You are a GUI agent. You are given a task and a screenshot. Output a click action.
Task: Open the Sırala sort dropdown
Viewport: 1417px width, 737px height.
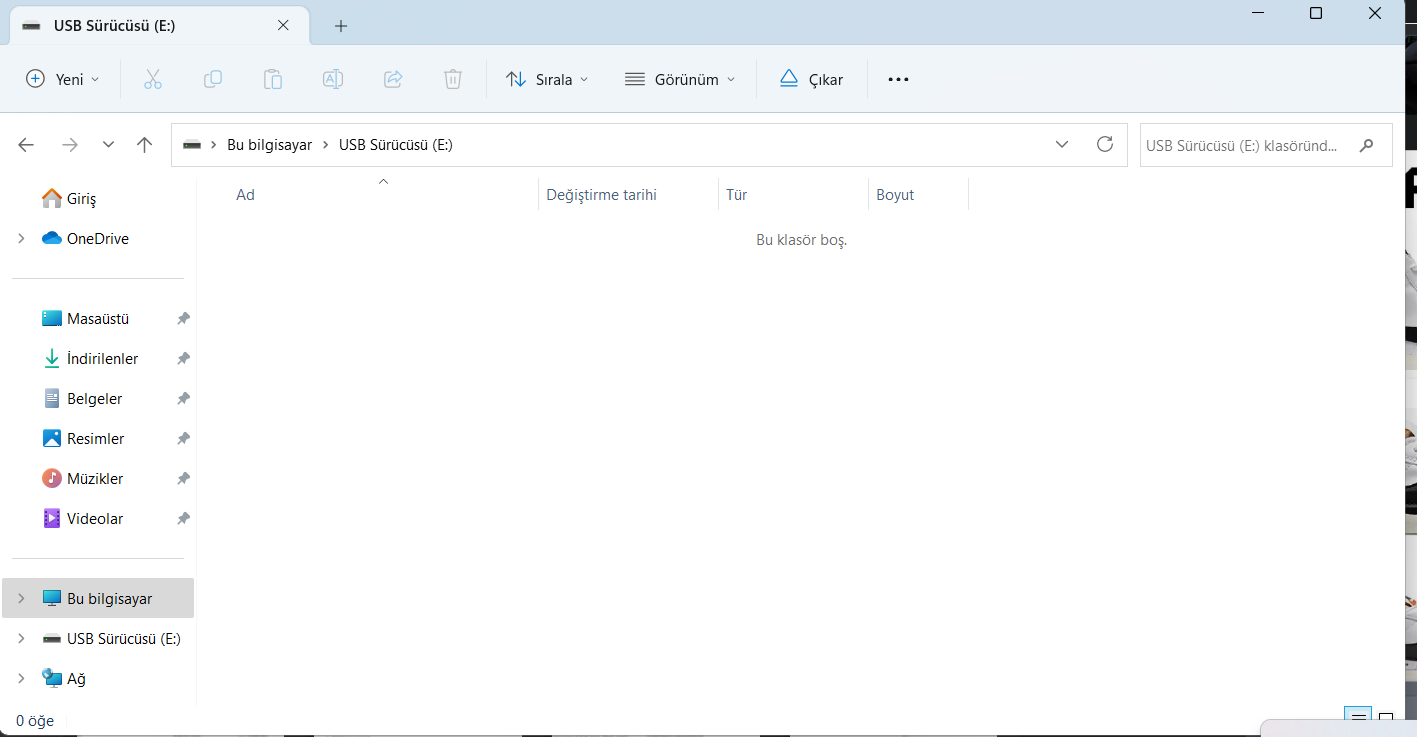pos(547,79)
